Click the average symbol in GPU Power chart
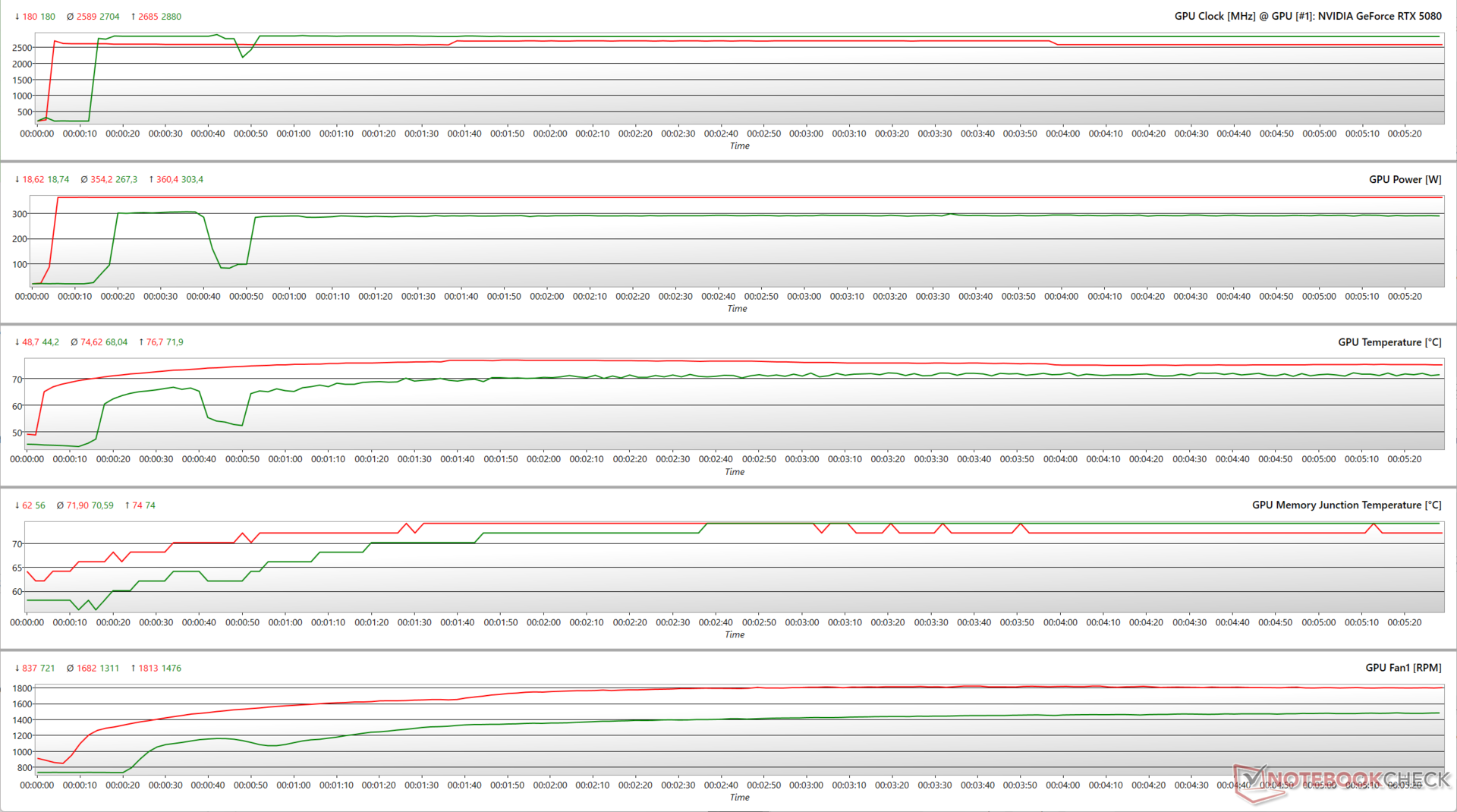Screen dimensions: 1457x812 pos(84,180)
